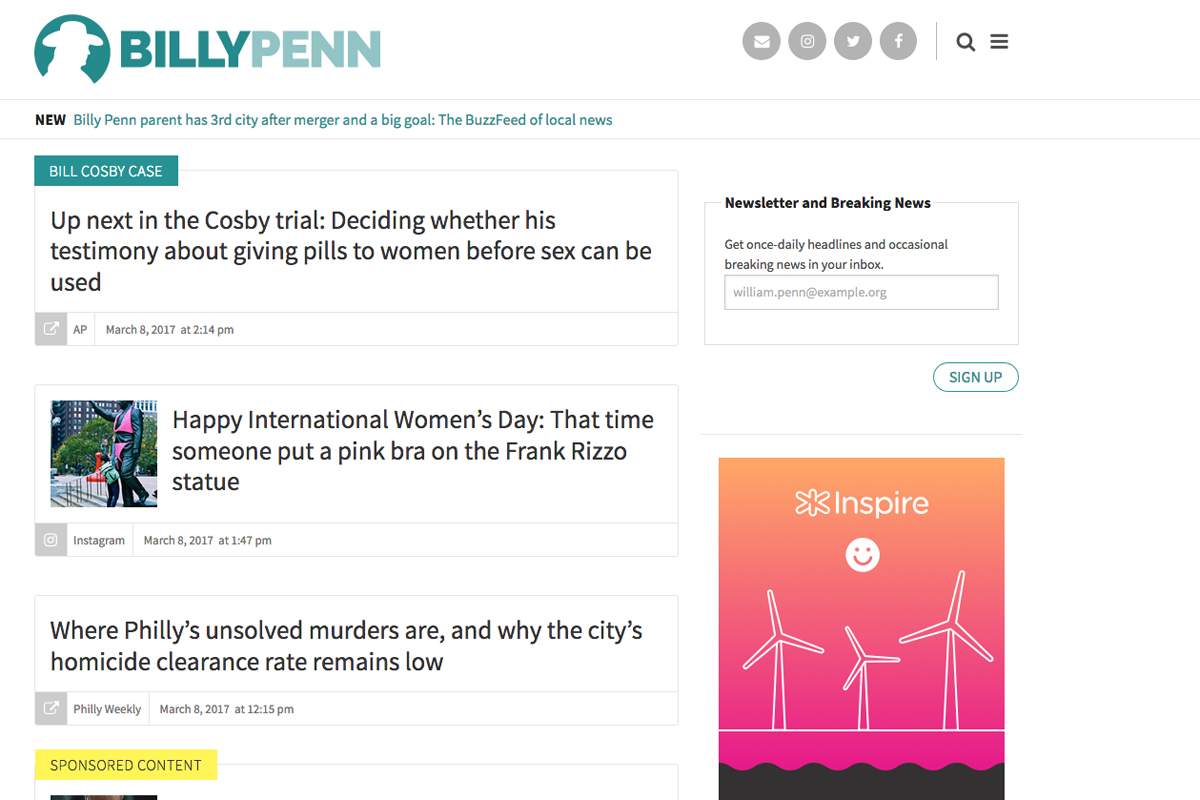Read the Cosby trial testimony headline
This screenshot has width=1200, height=800.
(351, 251)
